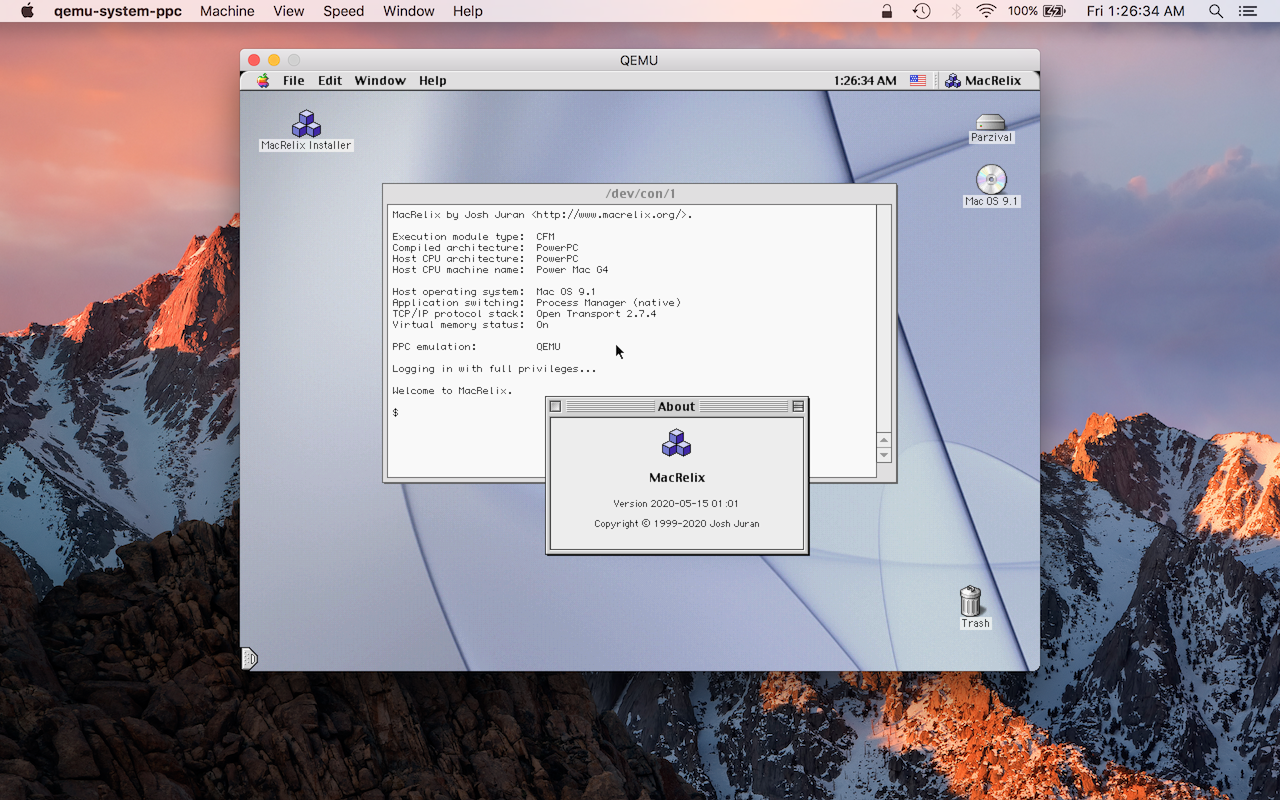The image size is (1280, 800).
Task: Select the Mac OS 9.1 CD icon
Action: [991, 179]
